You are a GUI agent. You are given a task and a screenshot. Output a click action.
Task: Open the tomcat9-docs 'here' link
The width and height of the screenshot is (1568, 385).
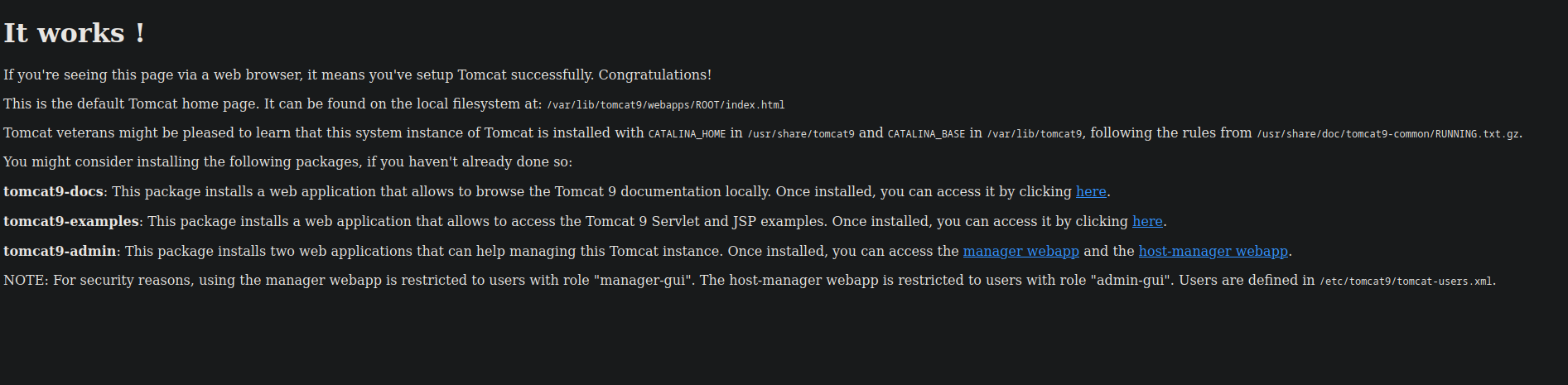(x=1091, y=191)
